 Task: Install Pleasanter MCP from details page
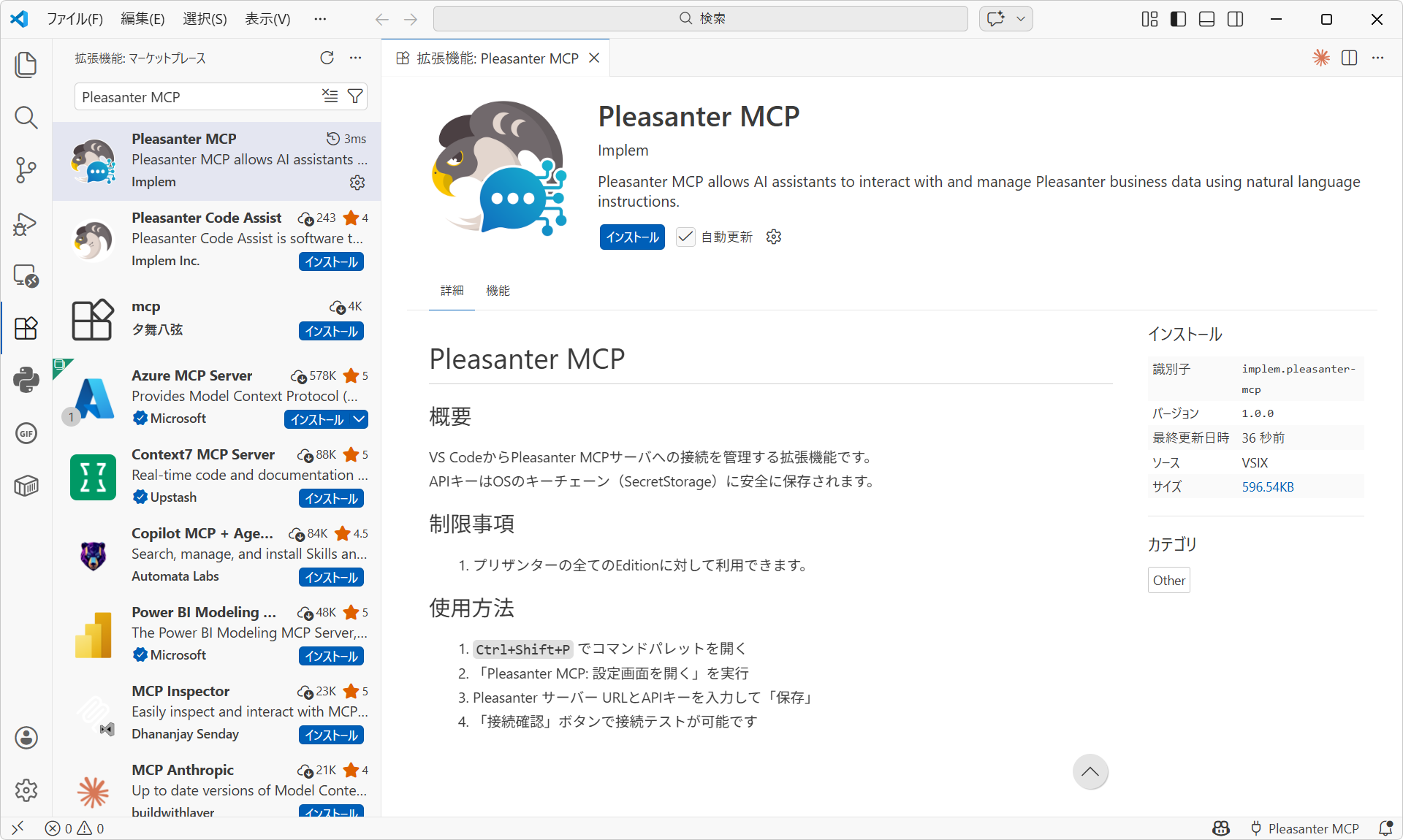pos(632,237)
